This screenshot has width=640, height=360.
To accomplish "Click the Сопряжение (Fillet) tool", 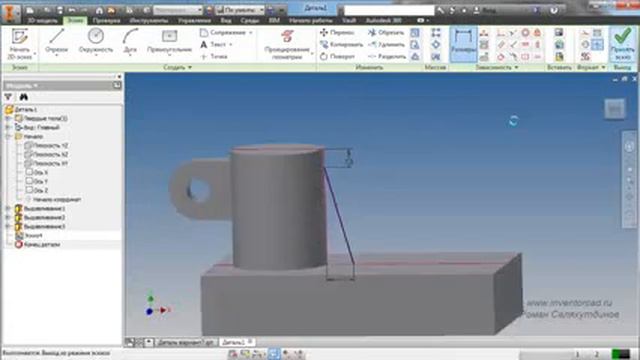I will (226, 32).
